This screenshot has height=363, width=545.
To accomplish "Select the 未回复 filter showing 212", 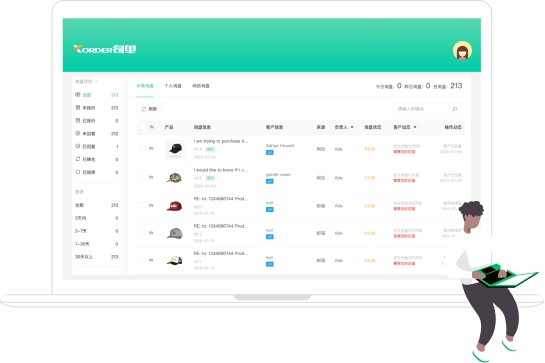I will [x=97, y=134].
